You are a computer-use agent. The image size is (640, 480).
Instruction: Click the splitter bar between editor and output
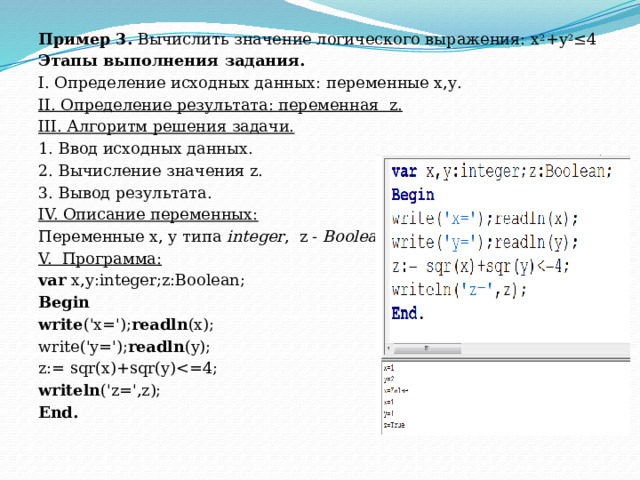click(506, 359)
